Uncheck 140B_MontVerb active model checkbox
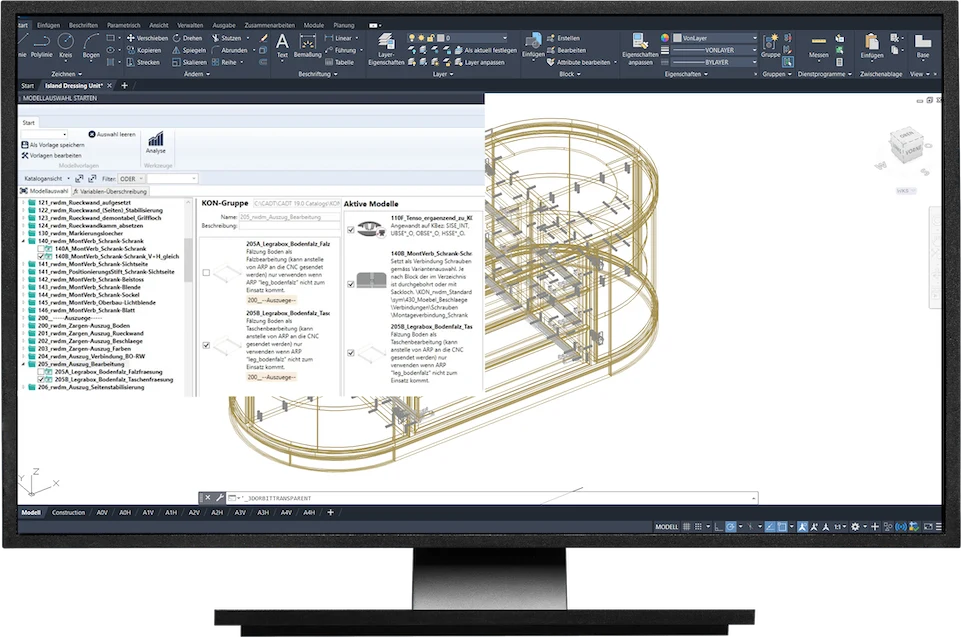The width and height of the screenshot is (961, 637). tap(351, 284)
